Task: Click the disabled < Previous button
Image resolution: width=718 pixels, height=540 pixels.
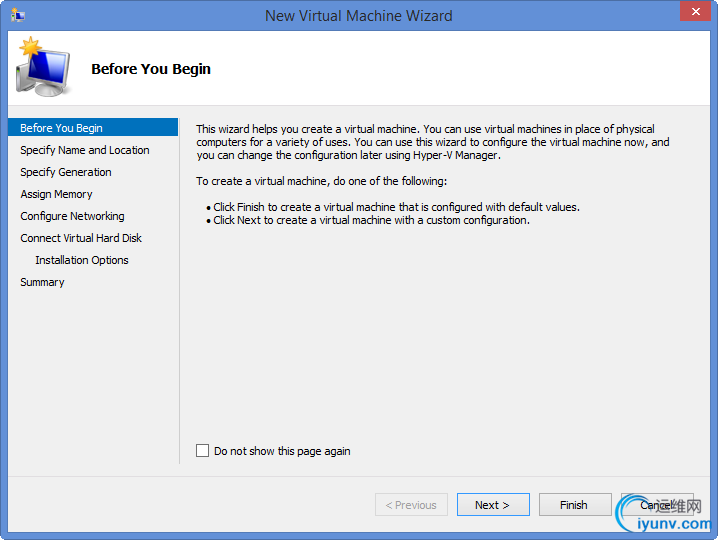Action: tap(411, 505)
